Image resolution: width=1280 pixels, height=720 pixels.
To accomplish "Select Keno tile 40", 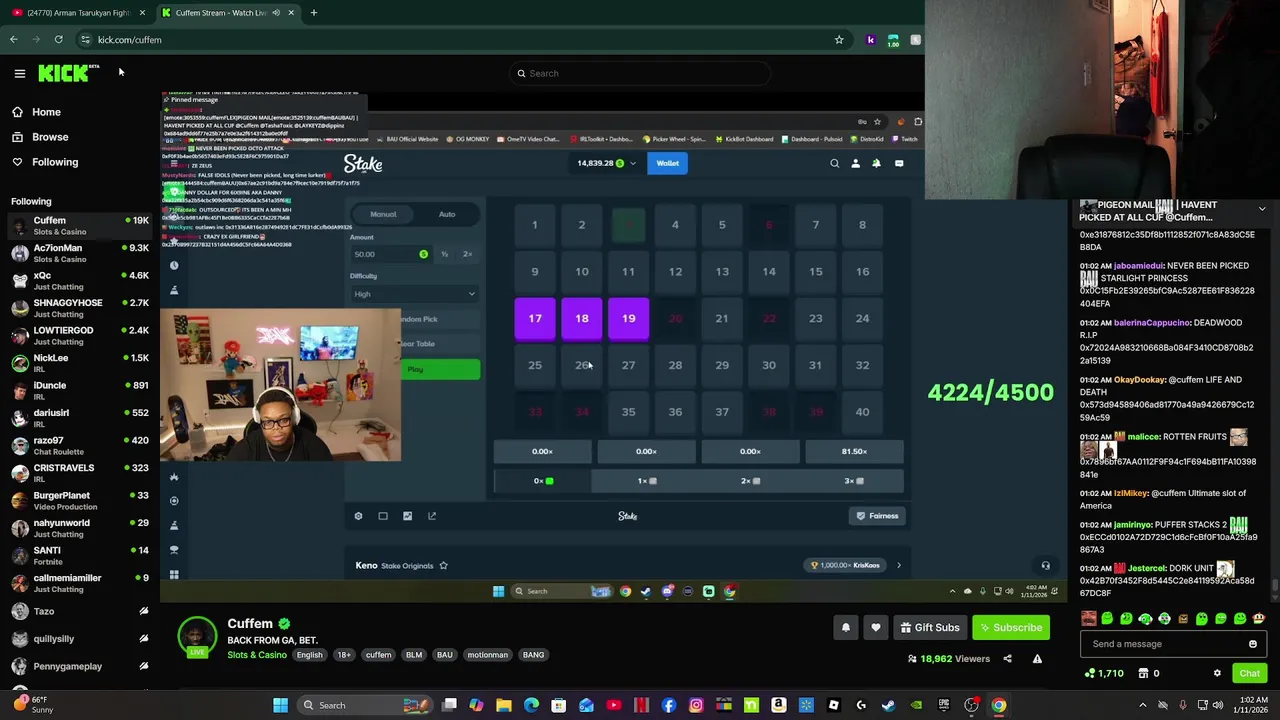I will 862,411.
